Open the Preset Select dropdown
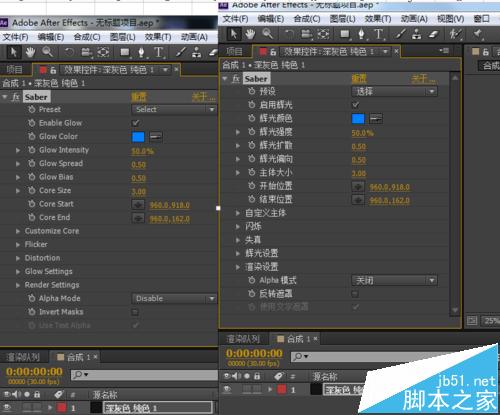 [x=174, y=109]
